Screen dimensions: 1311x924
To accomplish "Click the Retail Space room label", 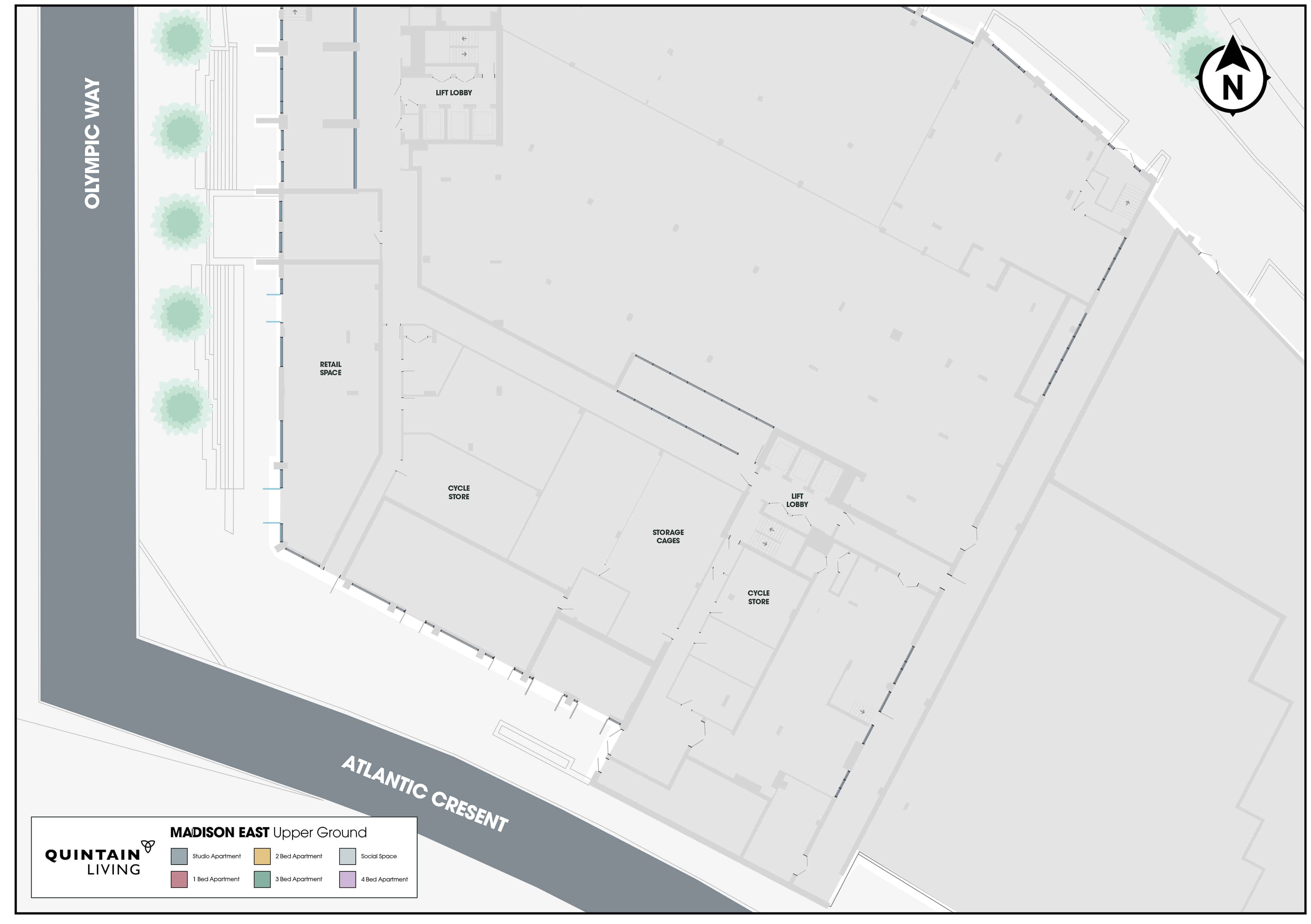I will pos(330,368).
